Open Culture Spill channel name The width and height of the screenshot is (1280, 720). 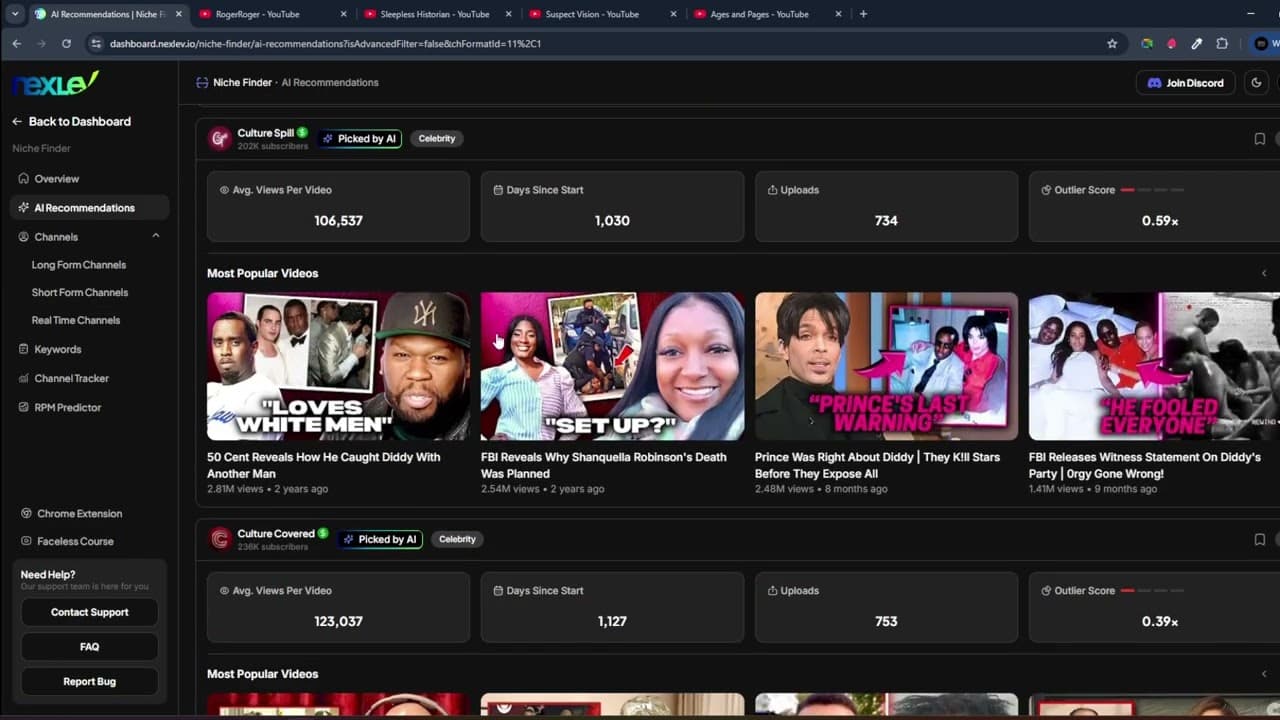(x=266, y=133)
